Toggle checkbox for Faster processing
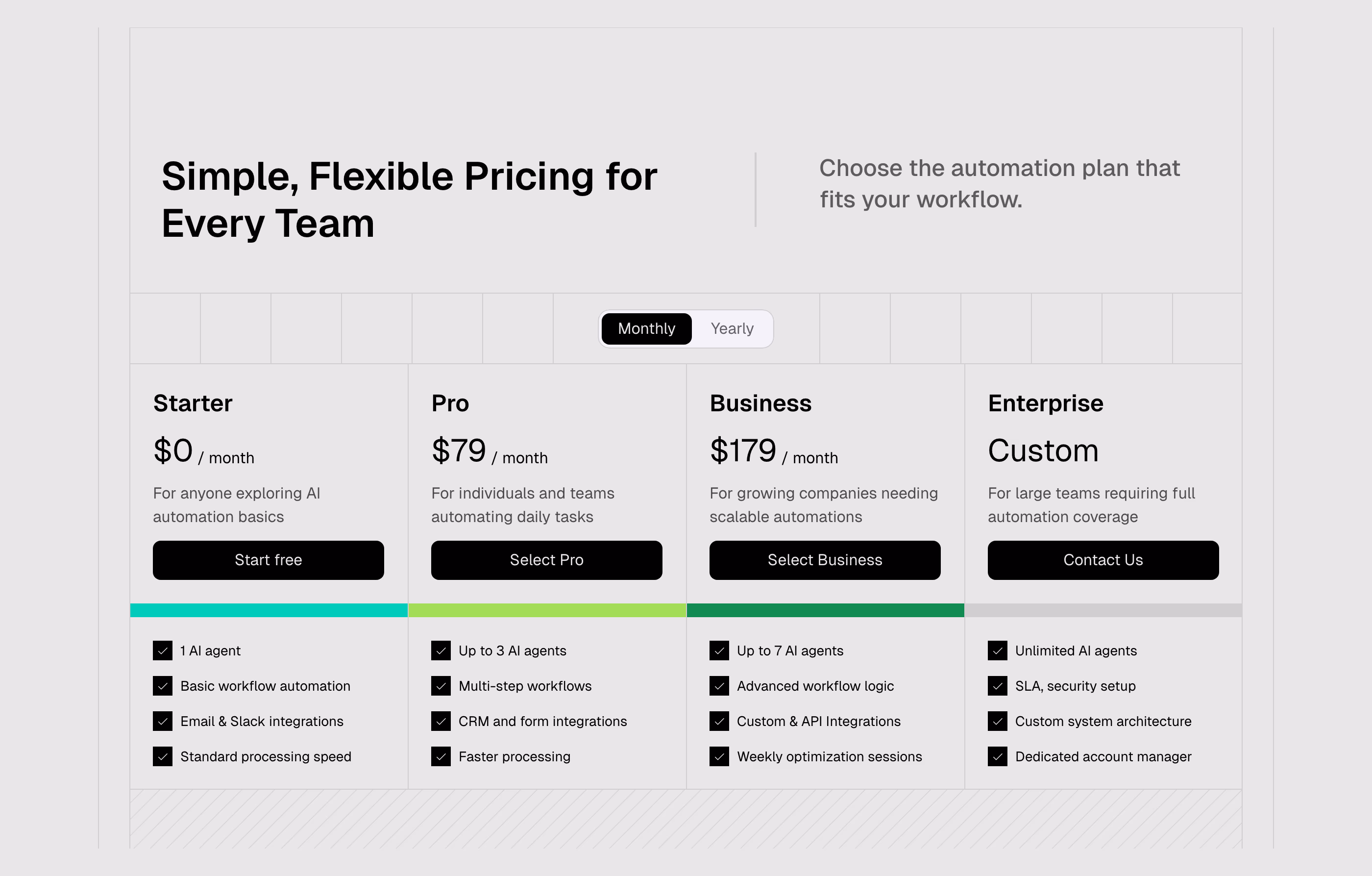 [x=441, y=757]
